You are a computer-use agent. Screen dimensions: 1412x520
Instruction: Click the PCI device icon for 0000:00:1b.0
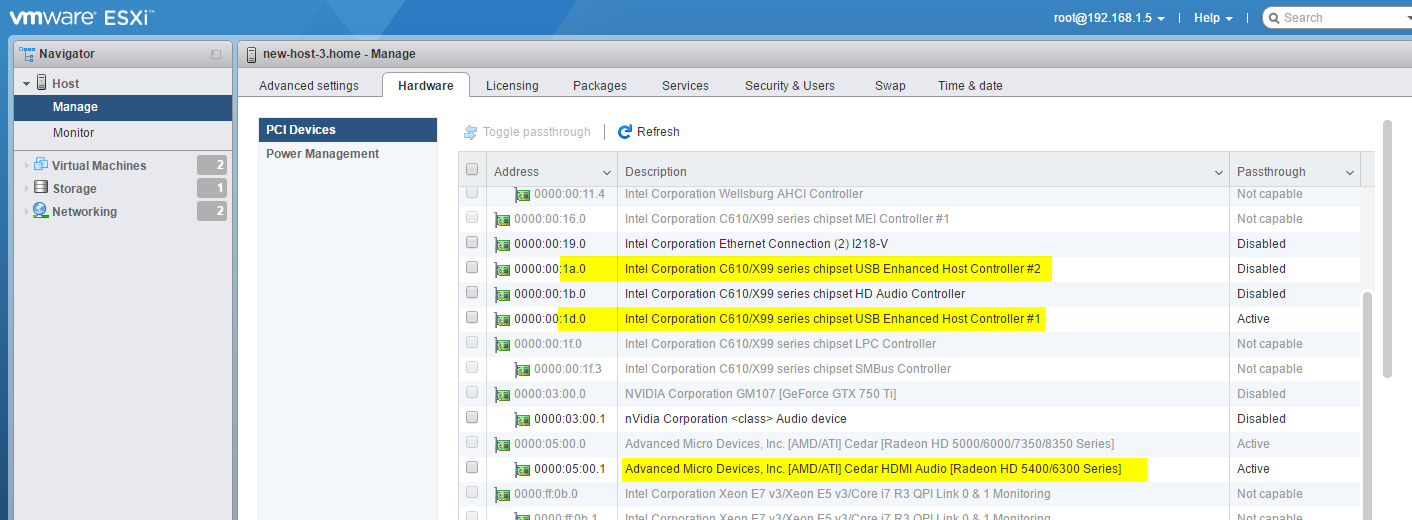(503, 294)
